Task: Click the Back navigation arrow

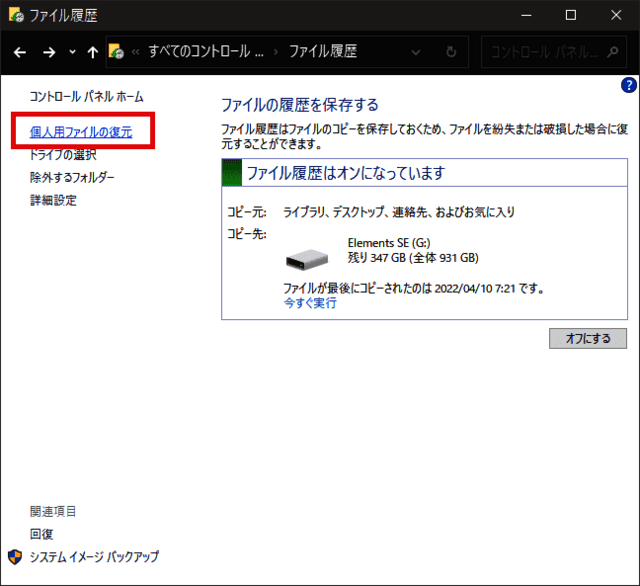Action: click(20, 52)
